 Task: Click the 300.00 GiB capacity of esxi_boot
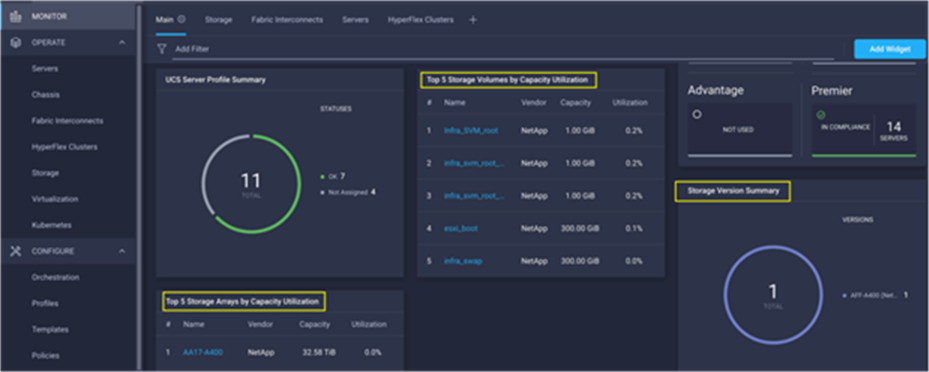(x=579, y=228)
